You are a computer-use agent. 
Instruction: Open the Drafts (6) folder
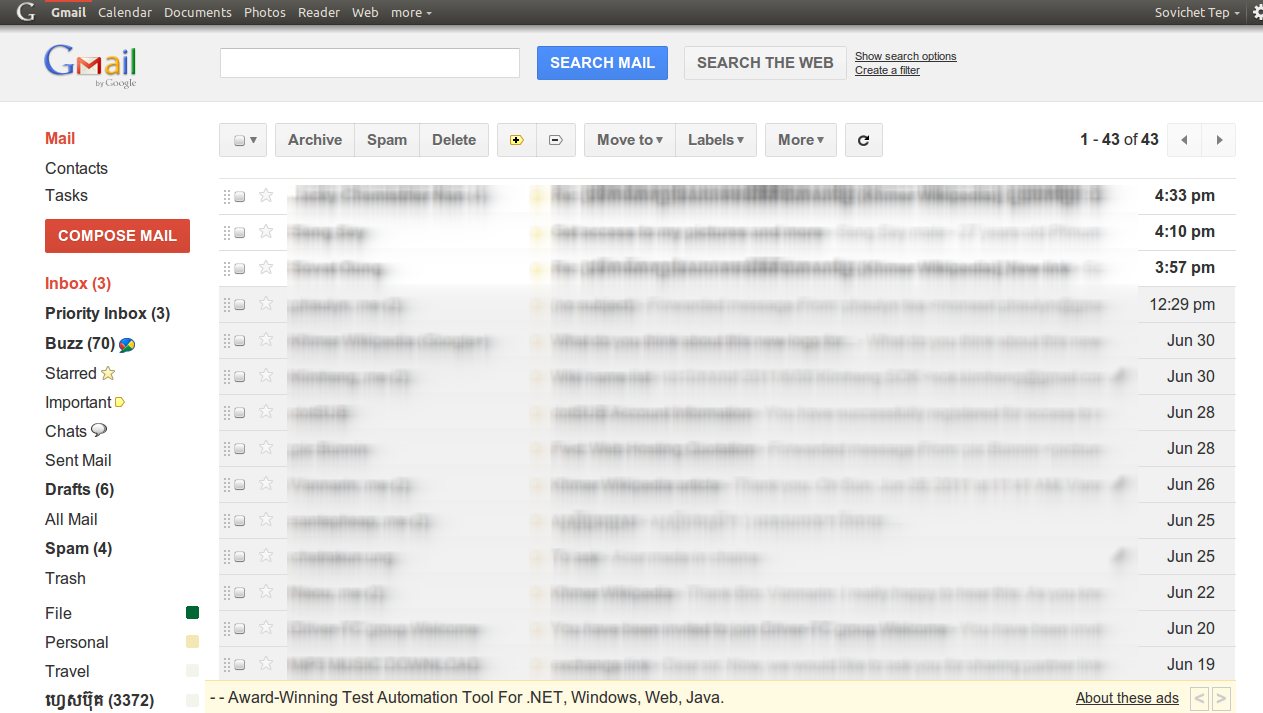79,489
